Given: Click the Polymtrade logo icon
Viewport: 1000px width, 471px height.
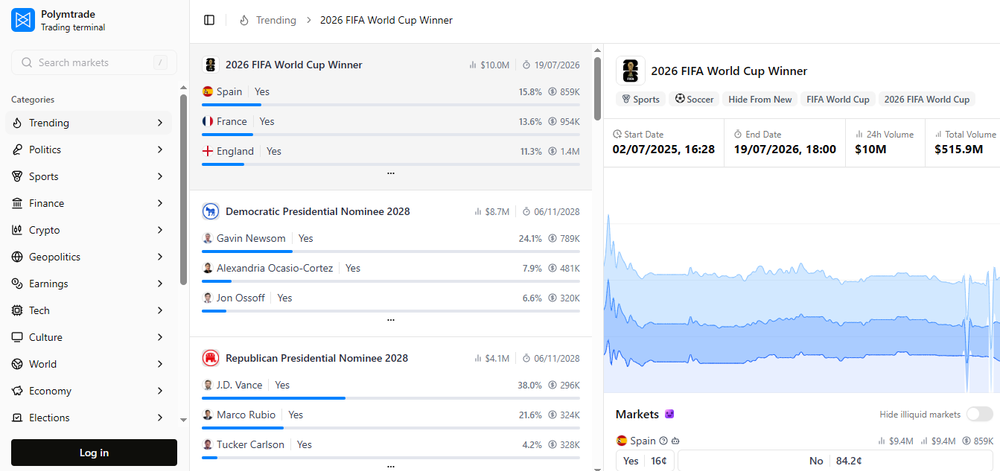Looking at the screenshot, I should 23,20.
